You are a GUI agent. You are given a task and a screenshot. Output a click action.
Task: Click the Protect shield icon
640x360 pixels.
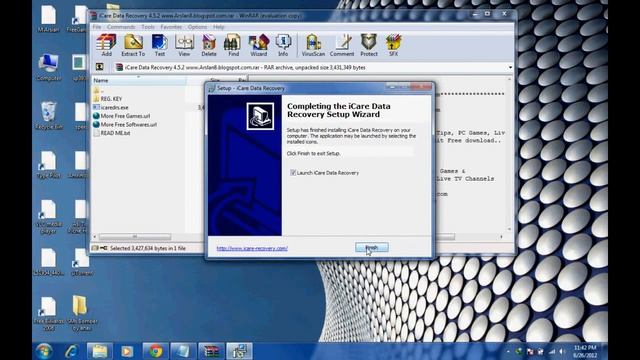[x=369, y=45]
